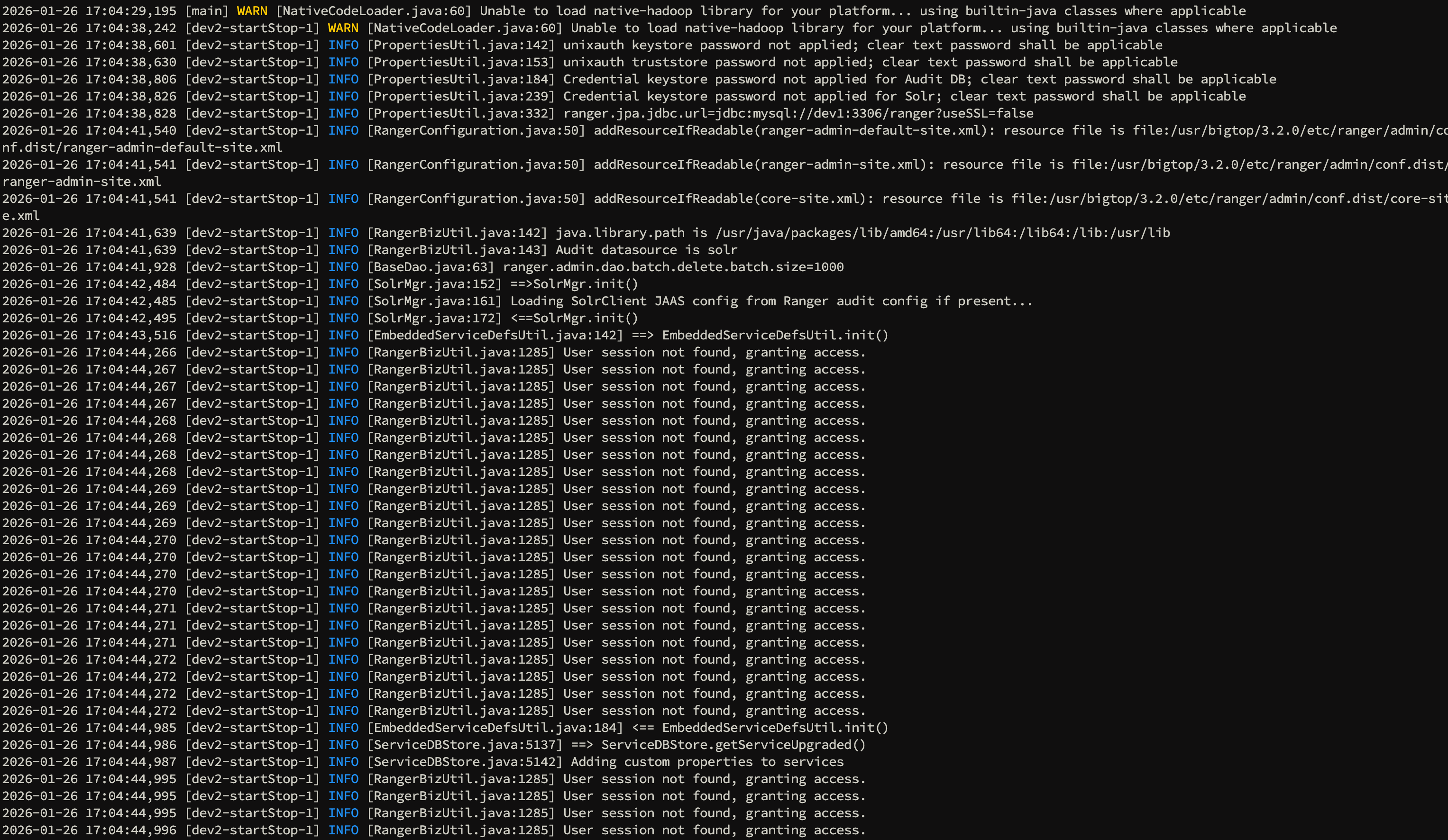Viewport: 1448px width, 840px height.
Task: Click the NativeCodeLoader.java:60 reference on first line
Action: tap(374, 11)
